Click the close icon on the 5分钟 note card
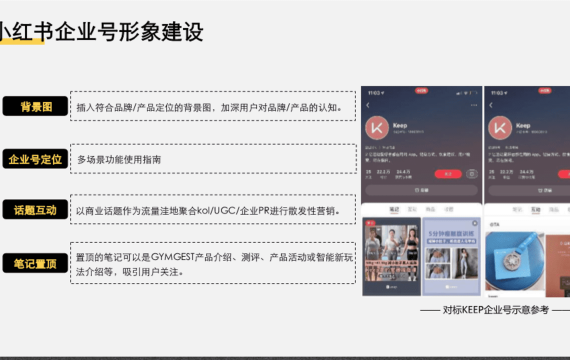Screen dimensions: 570x360 pyautogui.click(x=474, y=223)
